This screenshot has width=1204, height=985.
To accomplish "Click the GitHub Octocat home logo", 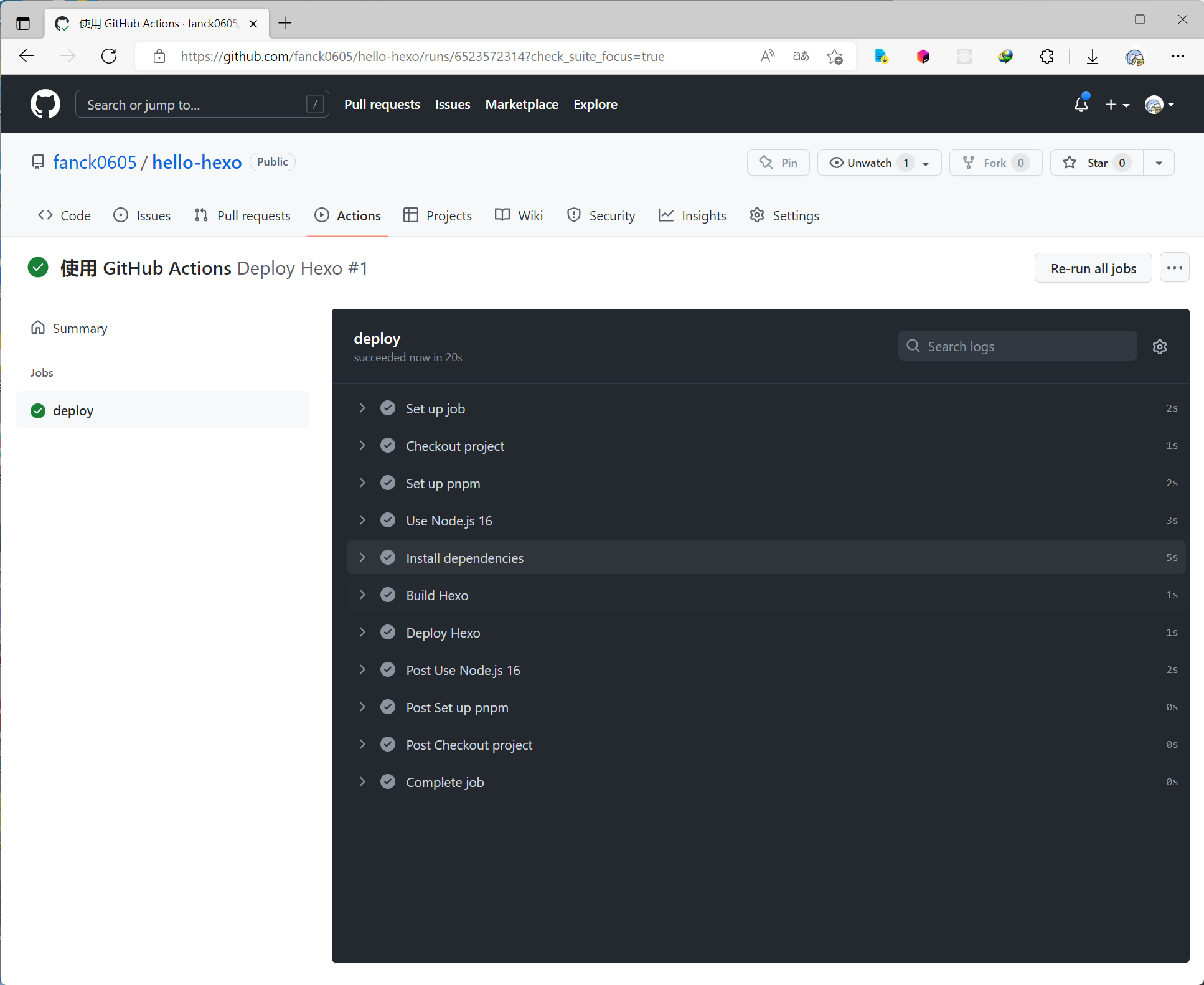I will (x=45, y=104).
